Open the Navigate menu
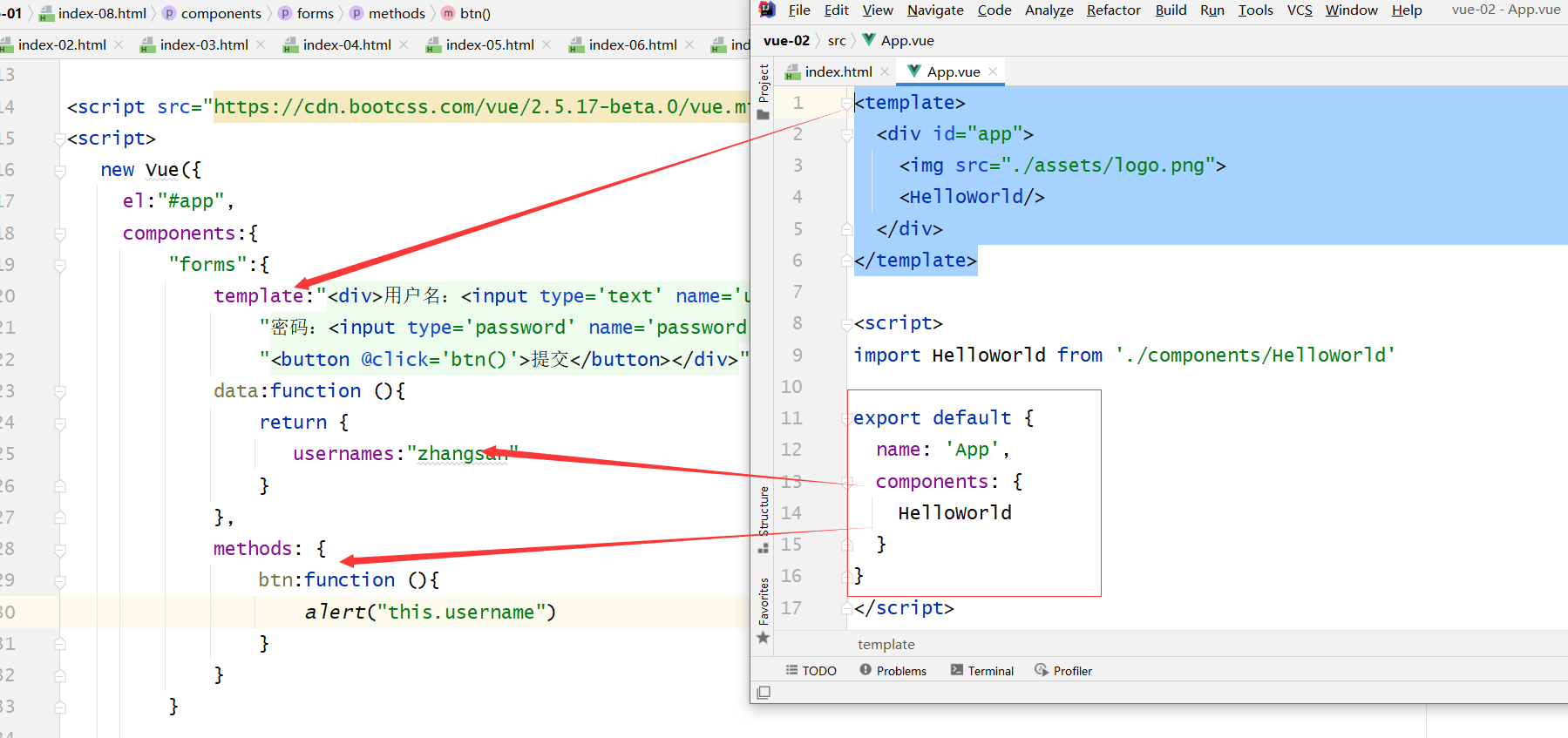This screenshot has width=1568, height=738. point(935,10)
